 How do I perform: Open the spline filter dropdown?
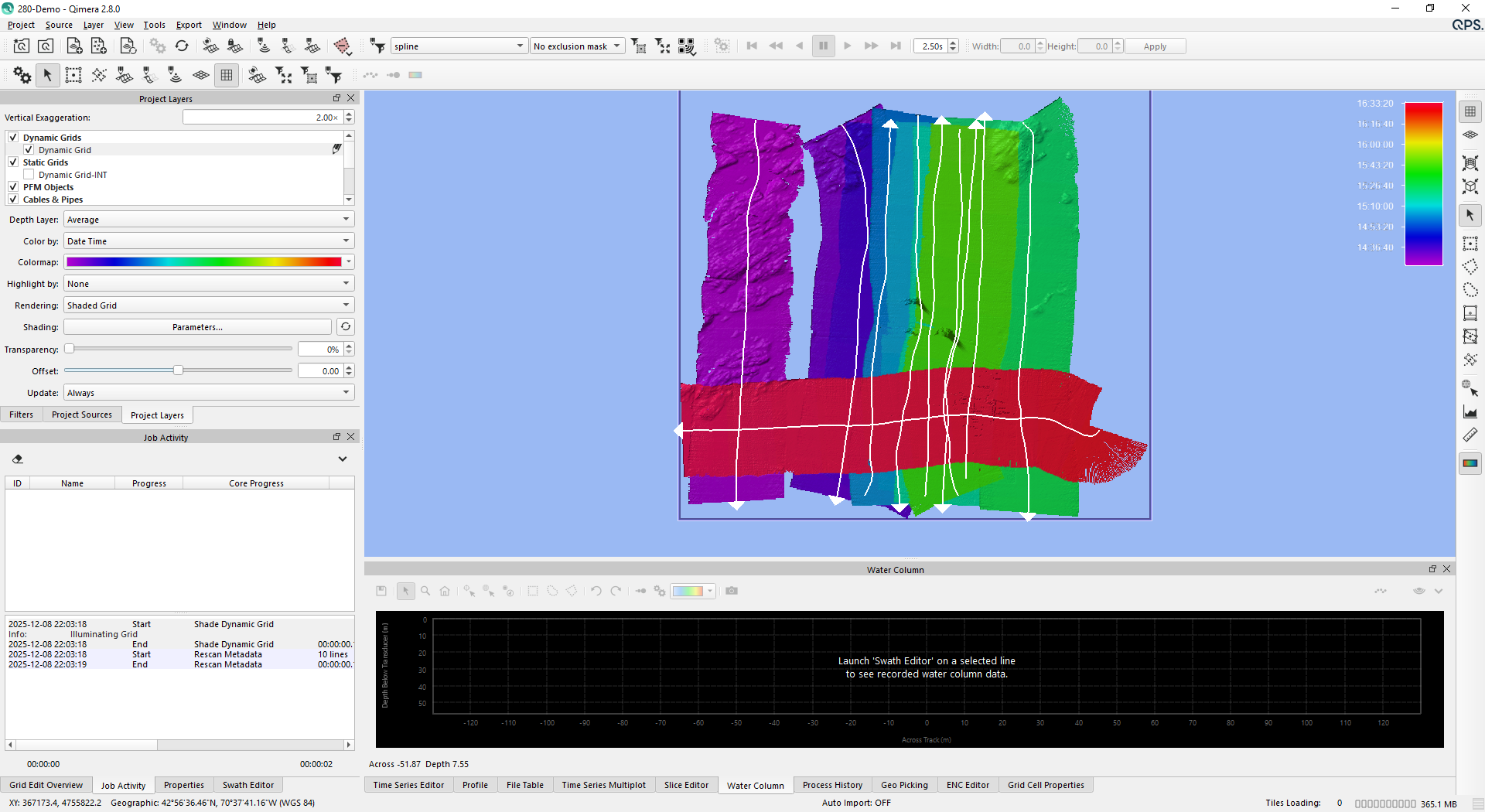[x=459, y=46]
